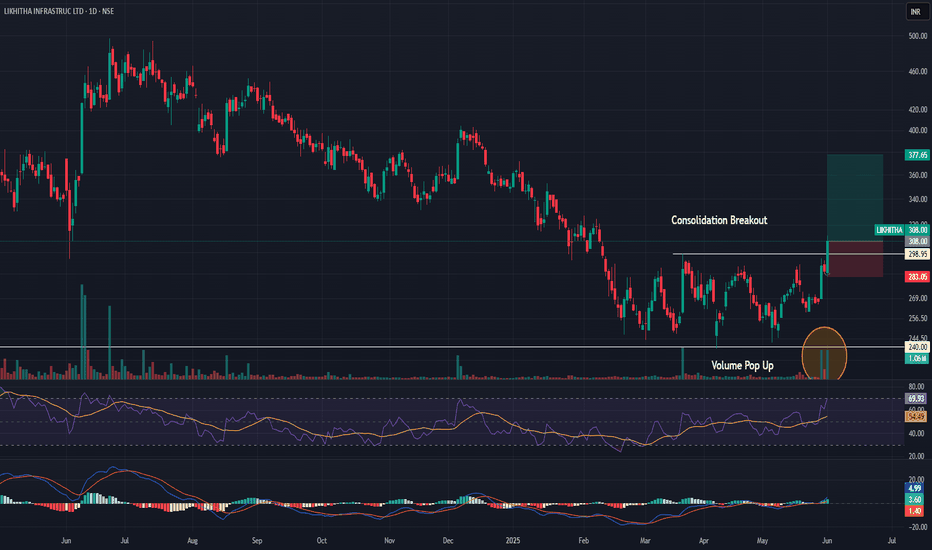This screenshot has width=932, height=550.
Task: Click the Aug label on time axis
Action: [x=192, y=541]
